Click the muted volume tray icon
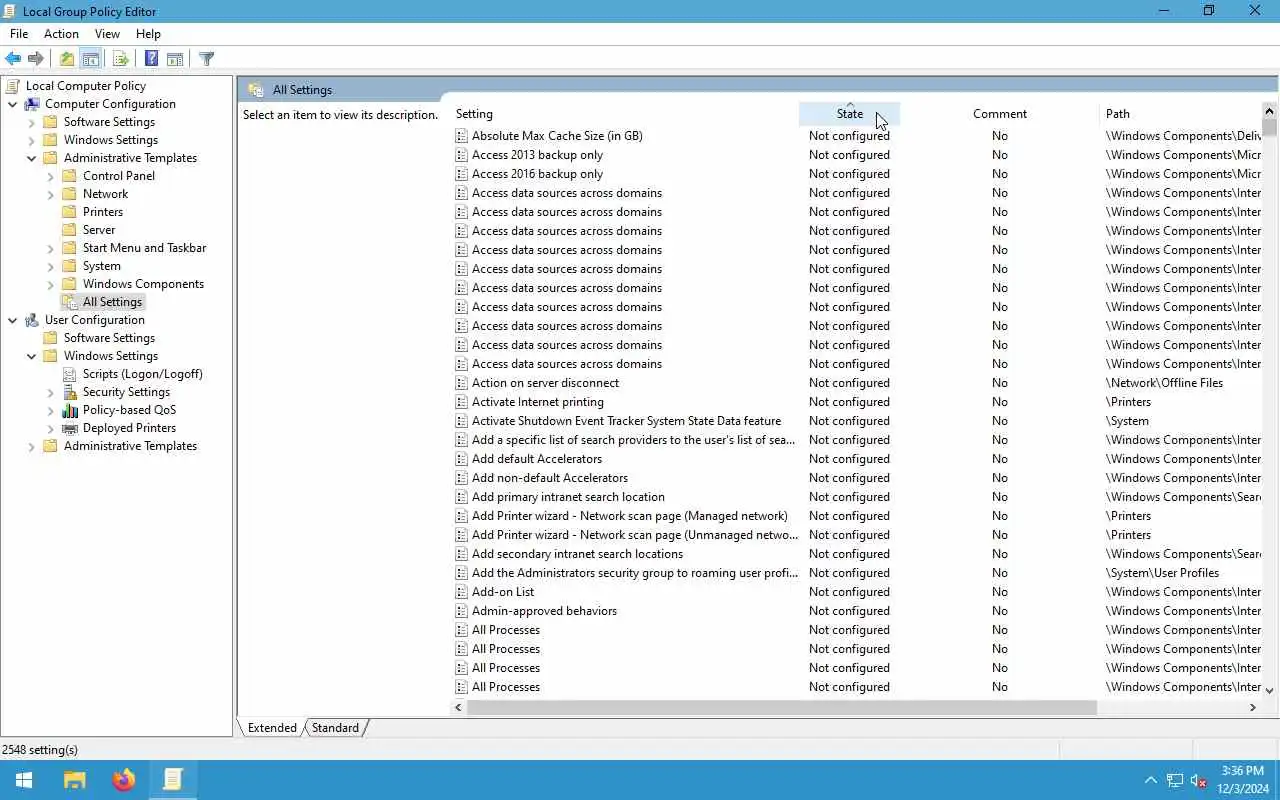Viewport: 1280px width, 800px height. point(1198,780)
